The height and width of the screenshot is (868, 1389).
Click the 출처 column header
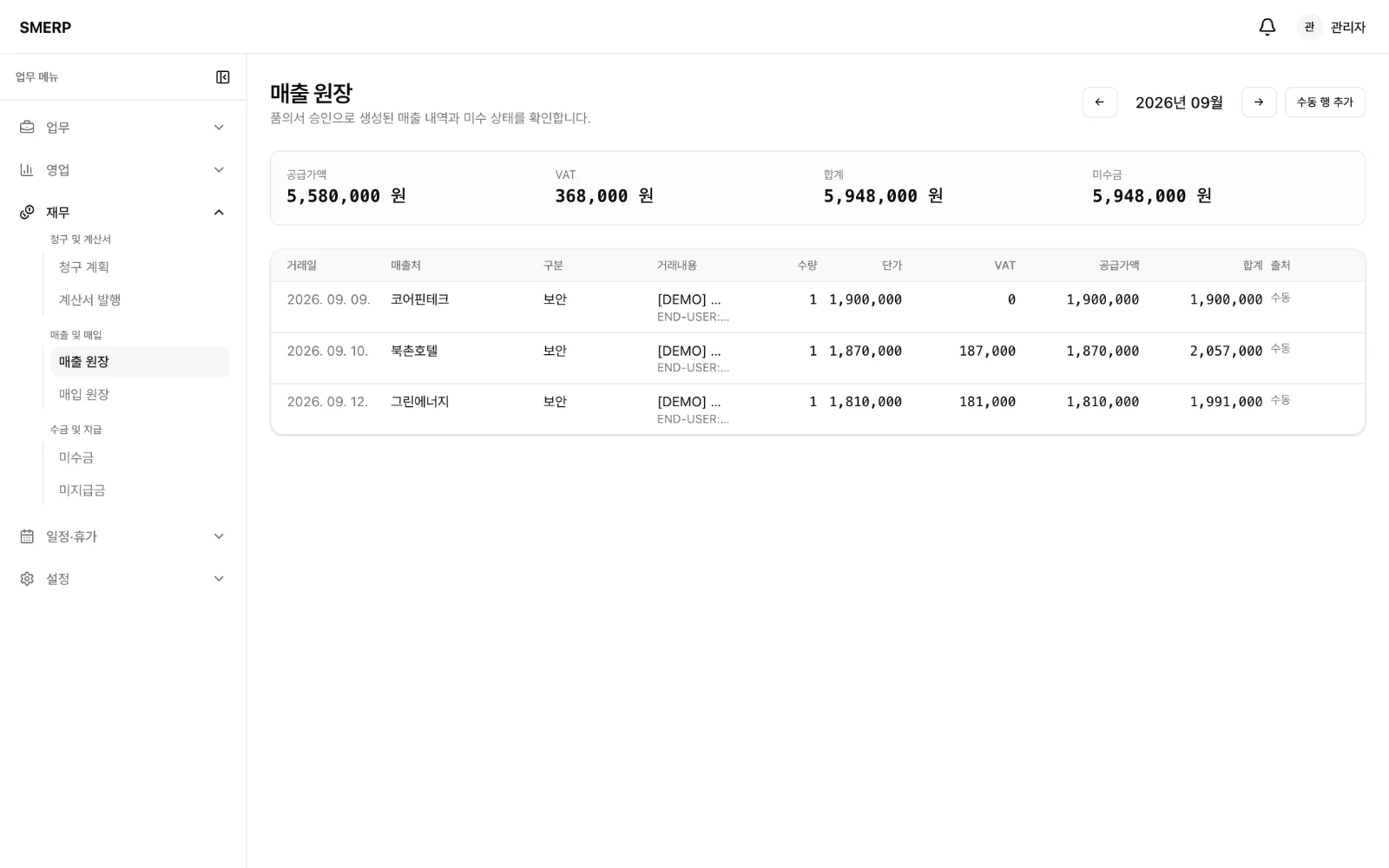coord(1280,266)
